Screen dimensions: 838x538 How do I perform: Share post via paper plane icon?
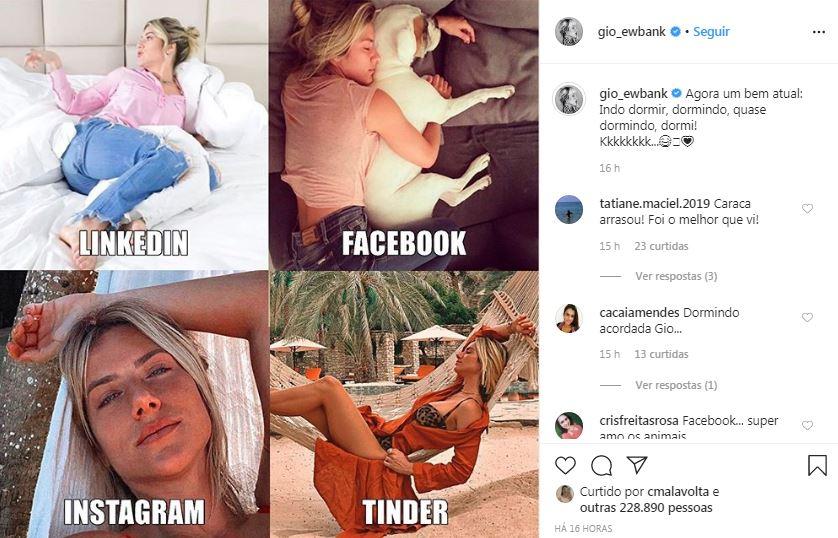637,465
